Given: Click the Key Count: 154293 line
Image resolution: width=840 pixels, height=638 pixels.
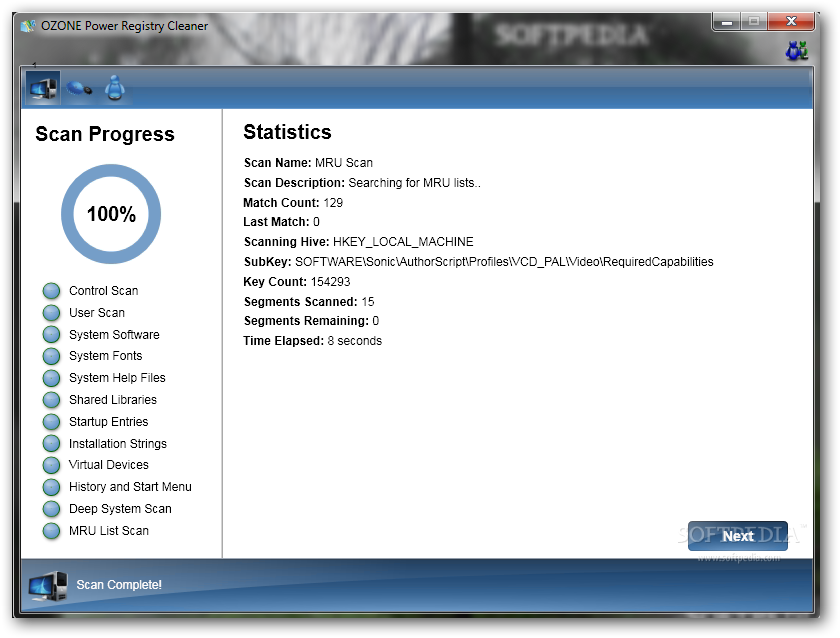Looking at the screenshot, I should (x=297, y=282).
